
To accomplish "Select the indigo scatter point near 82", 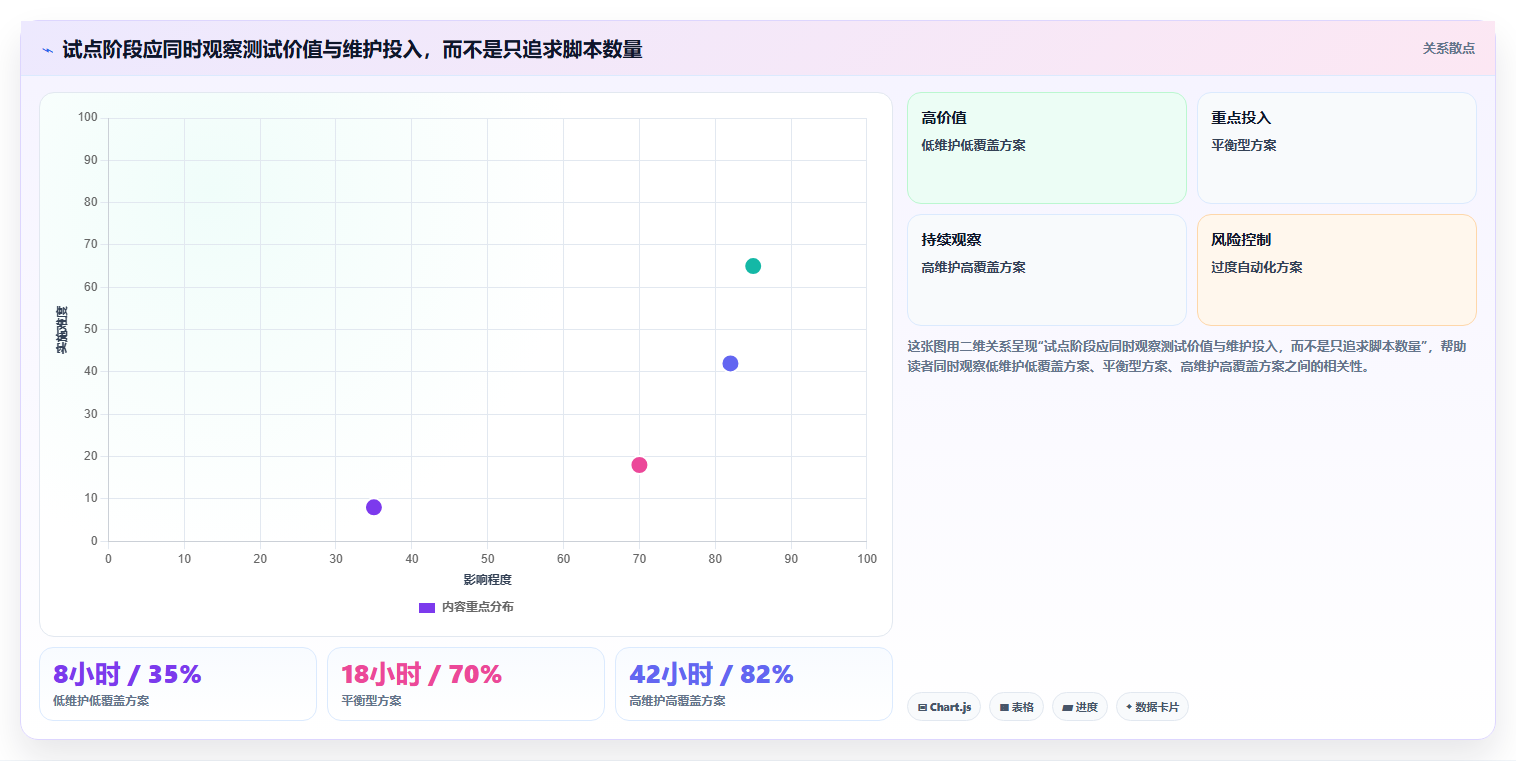I will pos(730,363).
